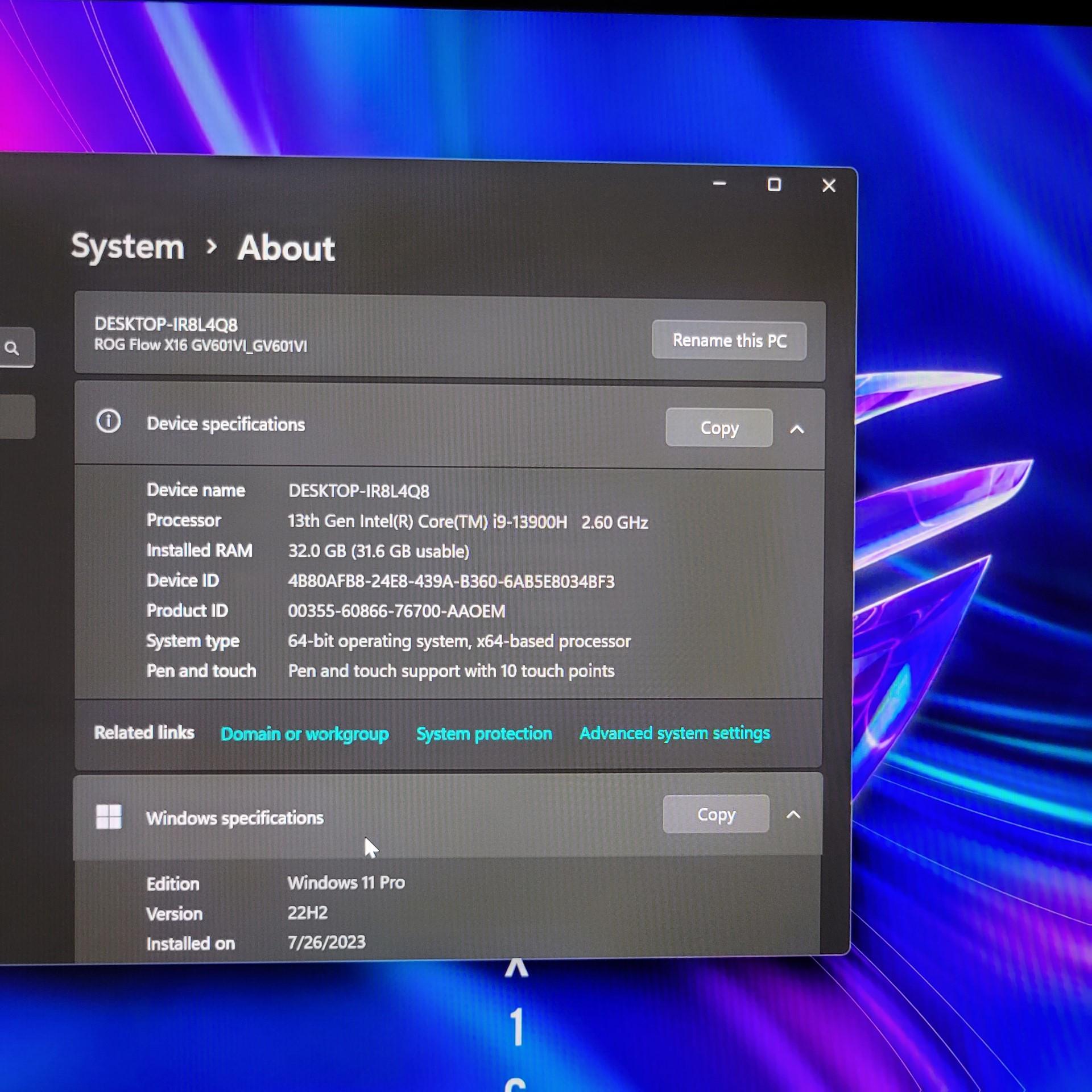The width and height of the screenshot is (1092, 1092).
Task: Open Domain or workgroup link
Action: pos(305,734)
